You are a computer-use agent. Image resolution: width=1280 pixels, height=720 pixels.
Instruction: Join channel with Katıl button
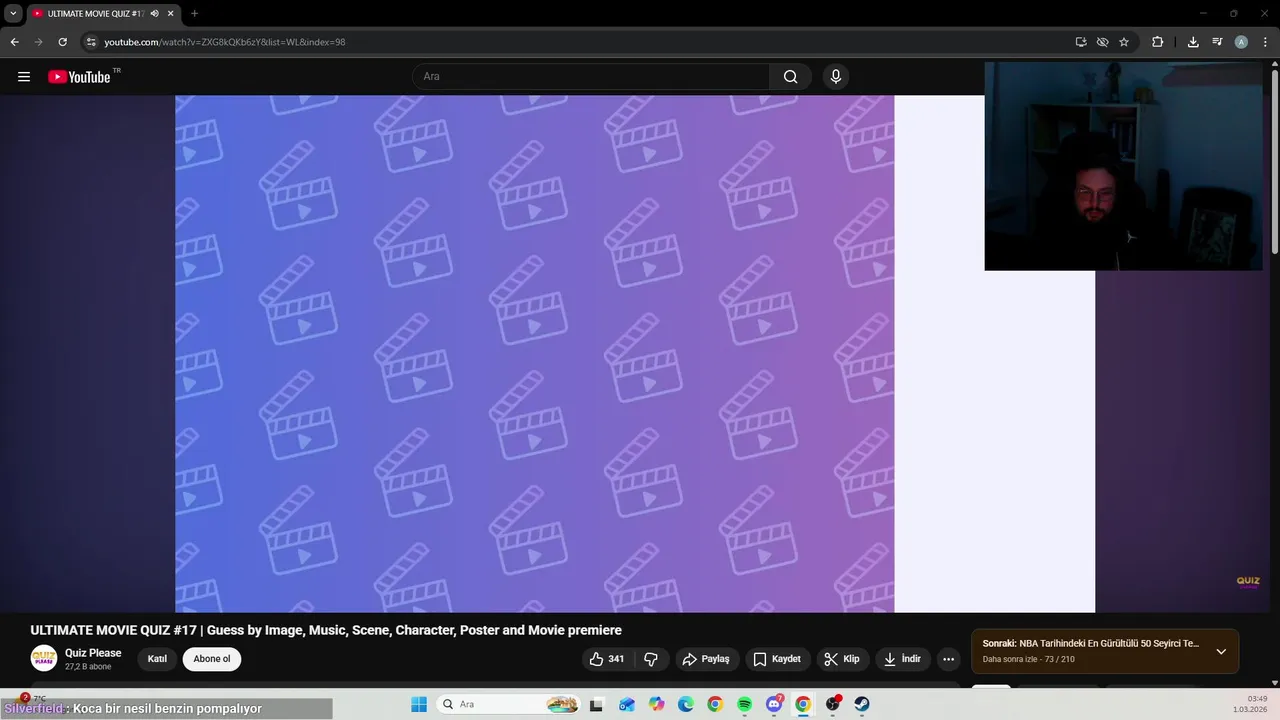(x=157, y=659)
